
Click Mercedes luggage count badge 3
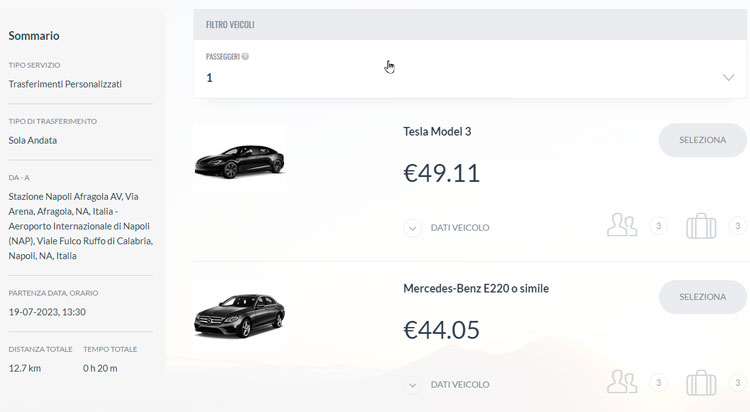point(738,383)
